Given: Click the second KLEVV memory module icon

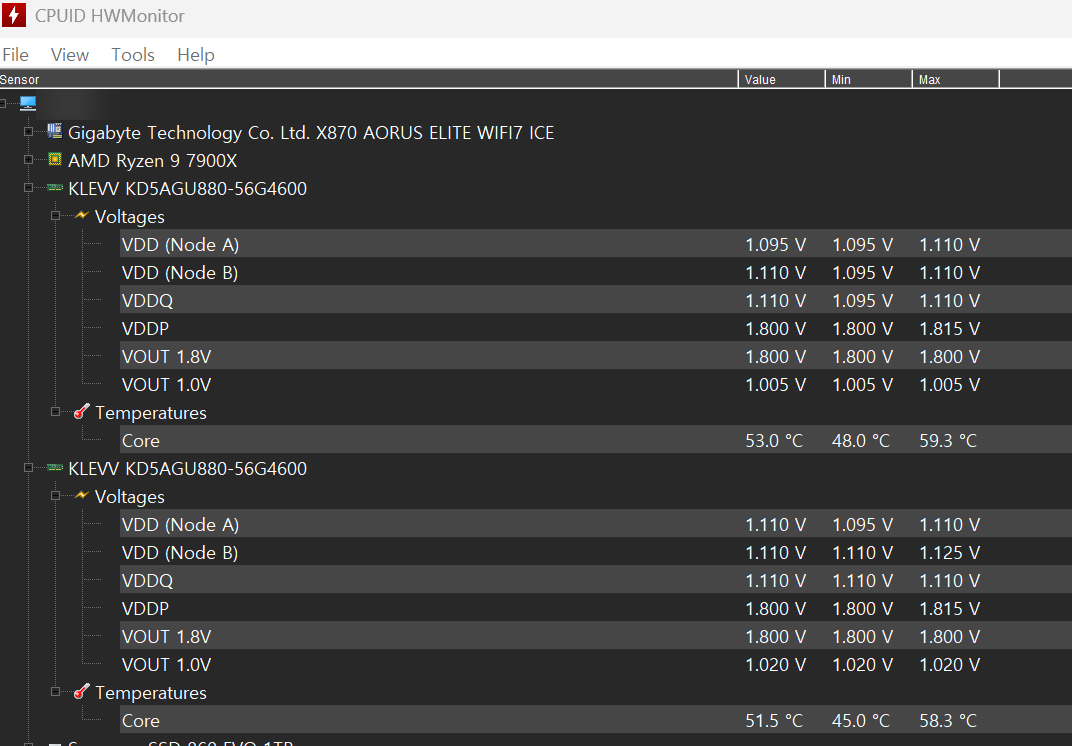Looking at the screenshot, I should (x=55, y=468).
